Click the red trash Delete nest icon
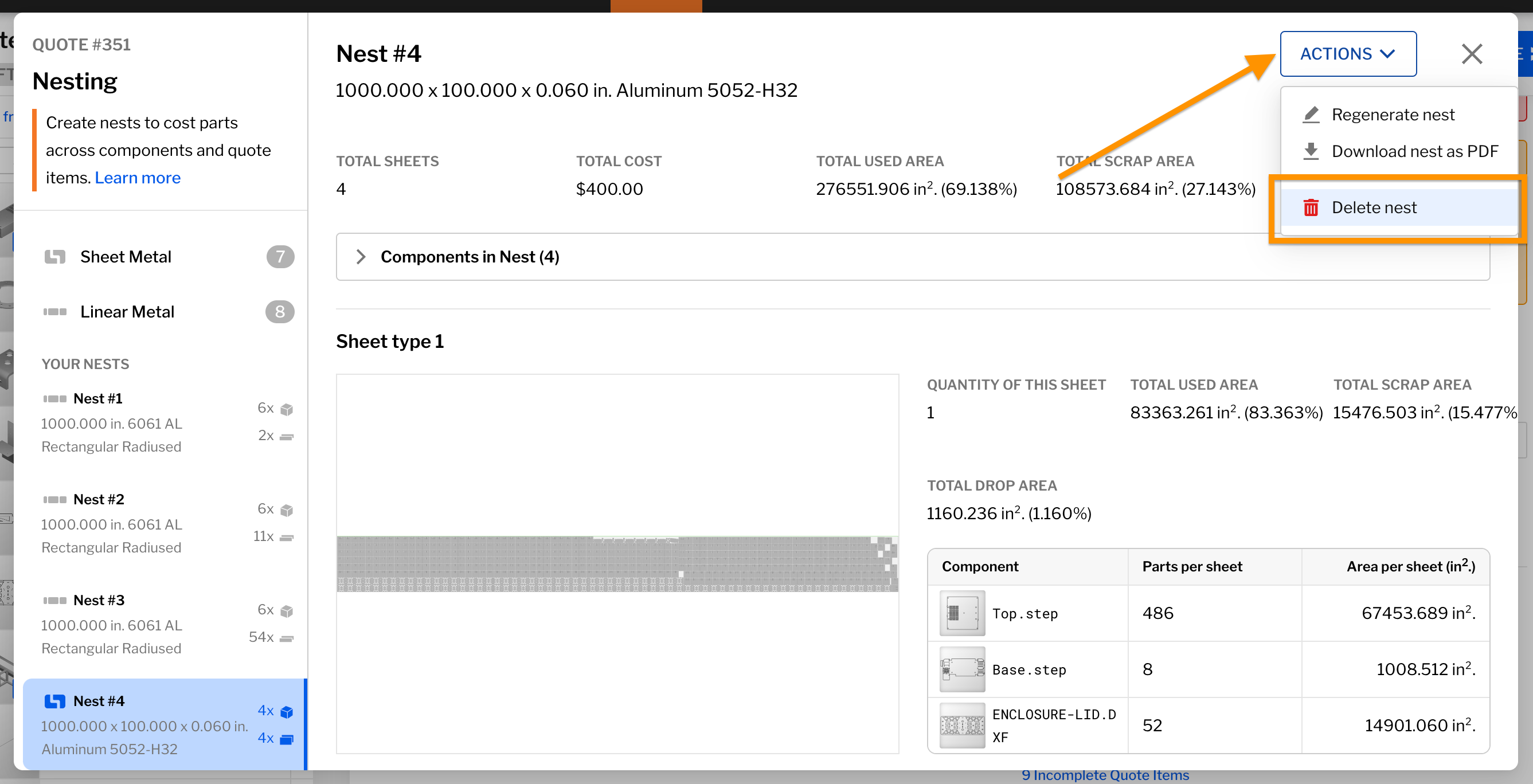This screenshot has height=784, width=1533. click(1311, 207)
